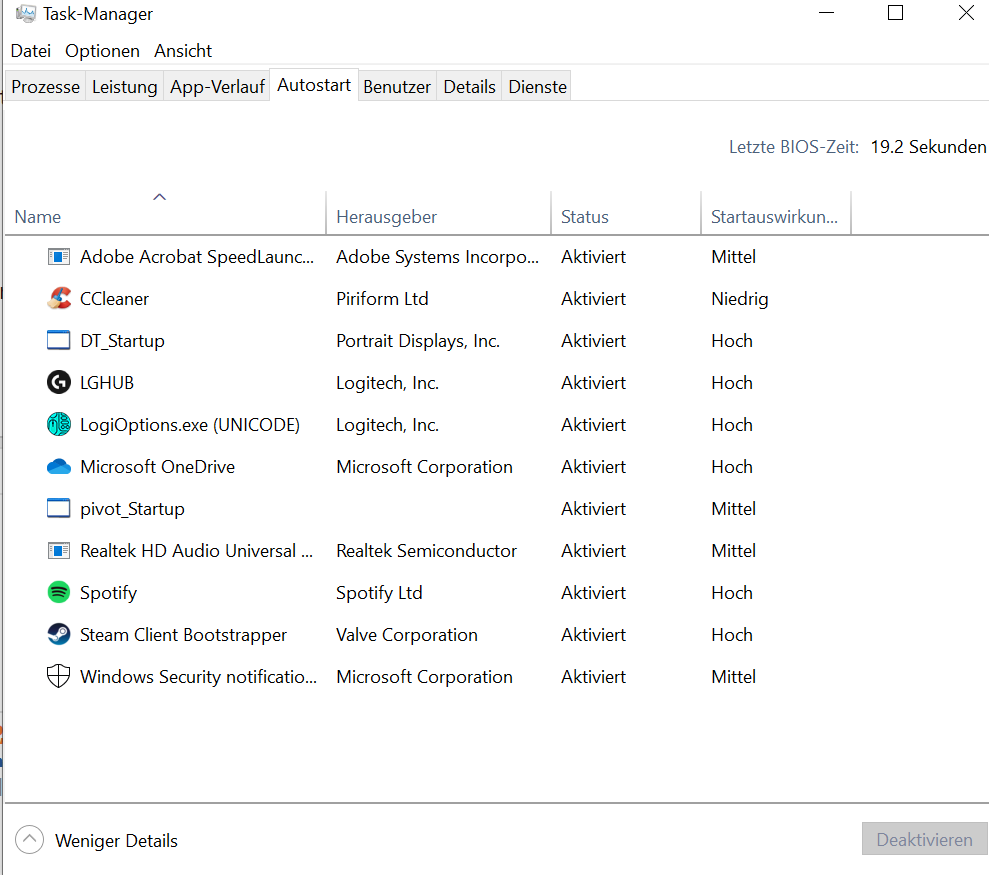
Task: Open the Optionen menu
Action: [102, 50]
